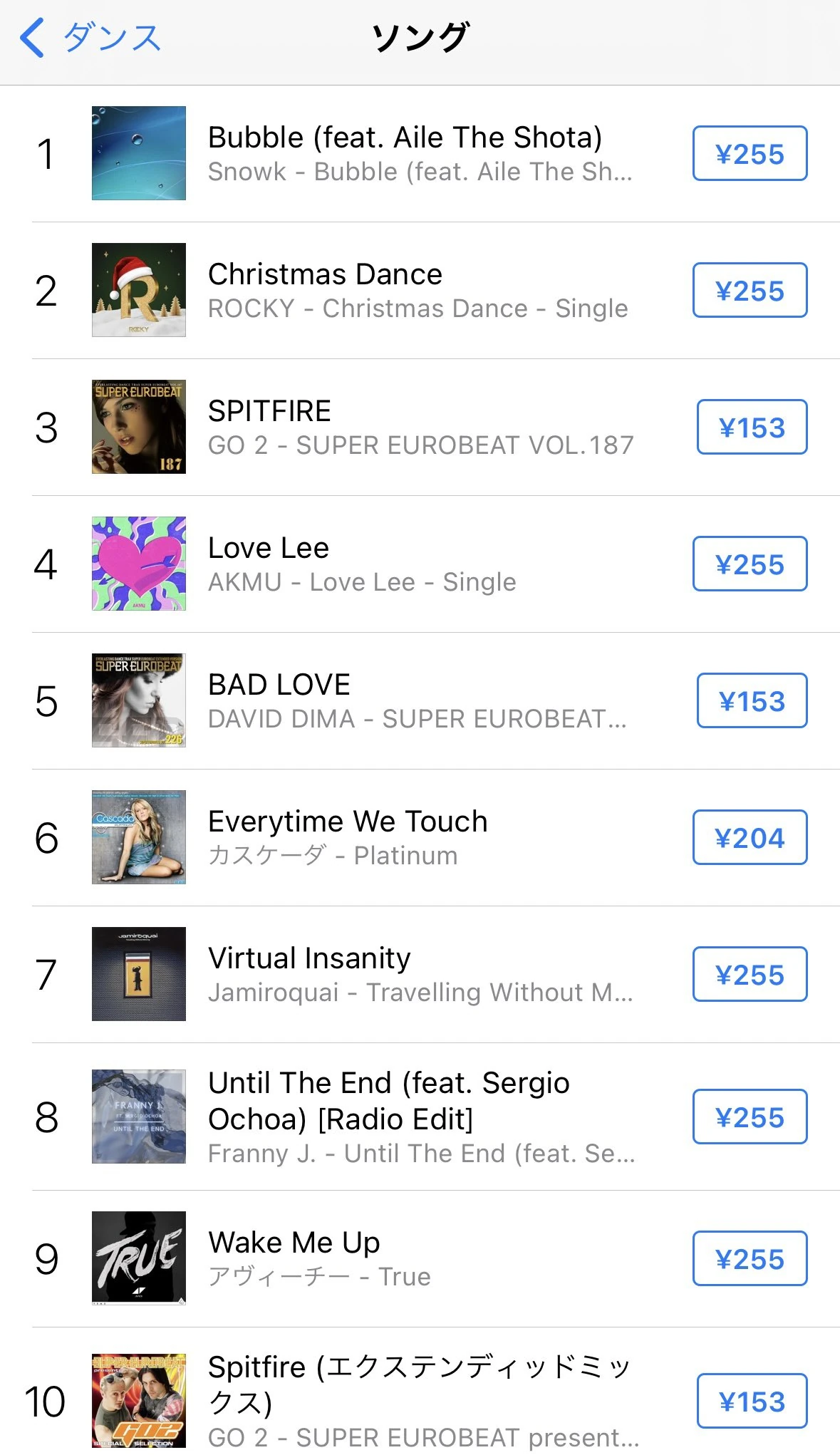Viewport: 840px width, 1455px height.
Task: Tap Super Eurobeat Vol.187 cover art
Action: (x=139, y=427)
